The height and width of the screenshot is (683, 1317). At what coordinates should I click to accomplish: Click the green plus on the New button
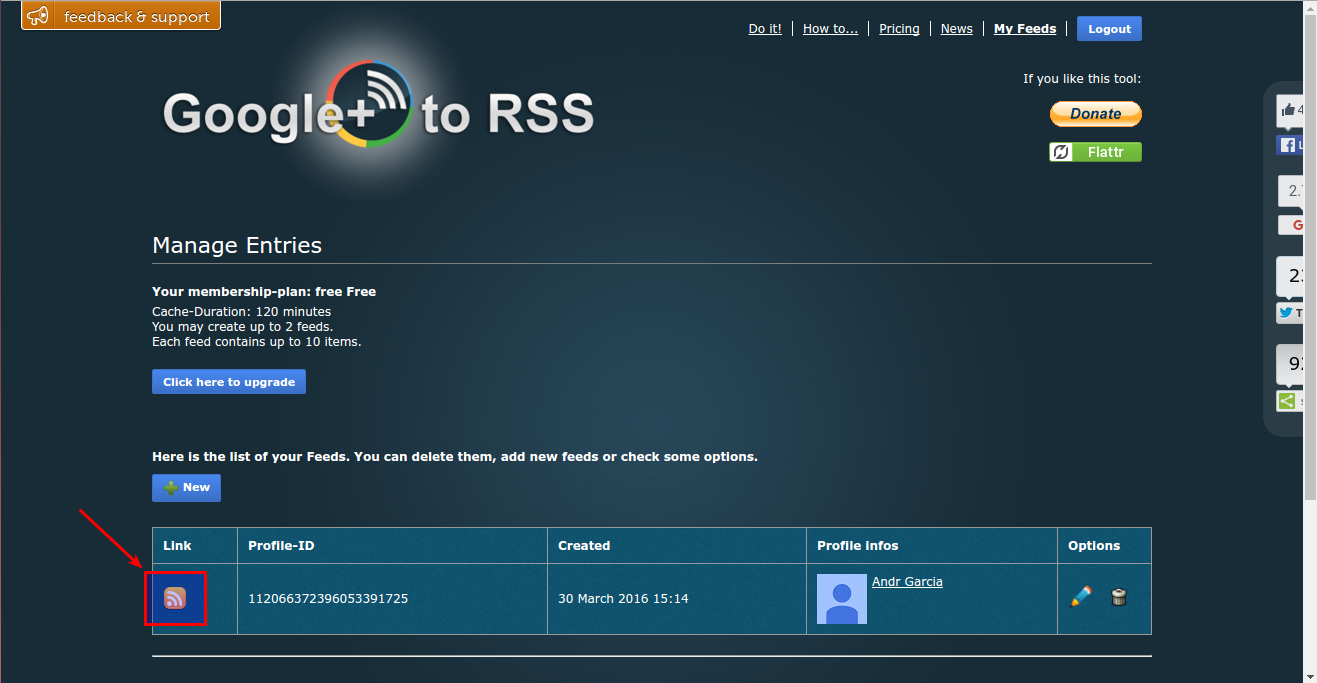click(172, 487)
